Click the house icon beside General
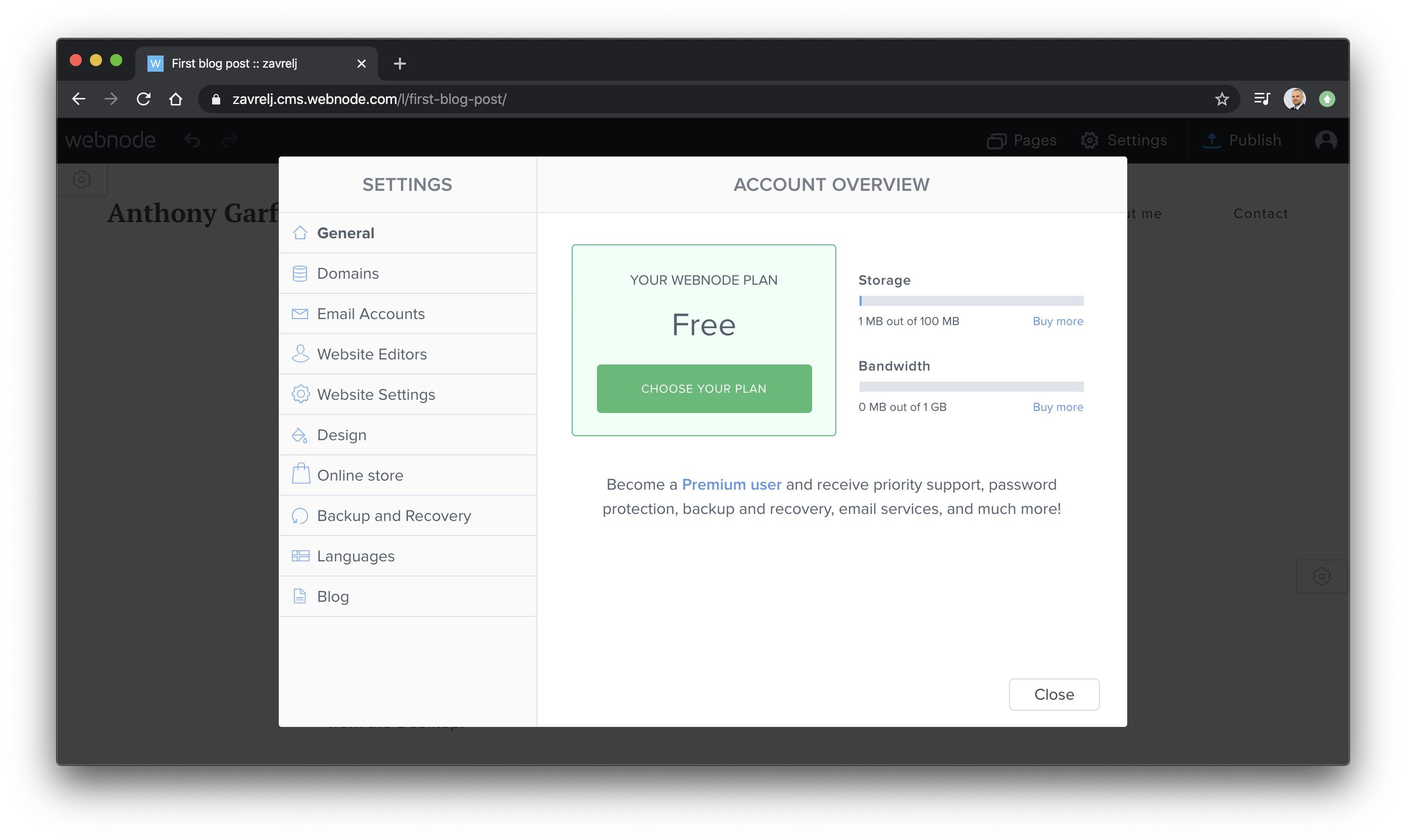Image resolution: width=1406 pixels, height=840 pixels. pos(300,232)
